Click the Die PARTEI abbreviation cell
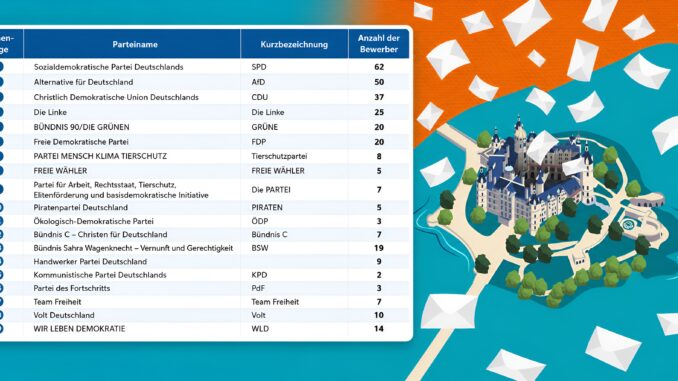678x381 pixels. (x=271, y=190)
